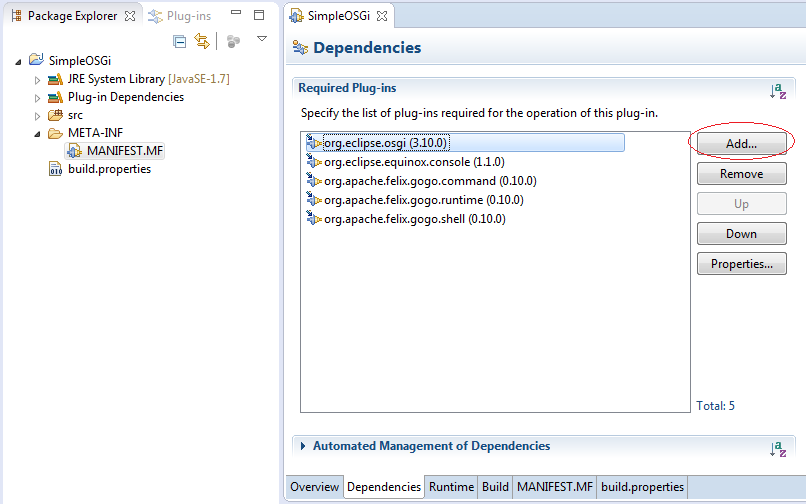806x504 pixels.
Task: Sort Automated Management section alphabetically icon
Action: pyautogui.click(x=778, y=449)
